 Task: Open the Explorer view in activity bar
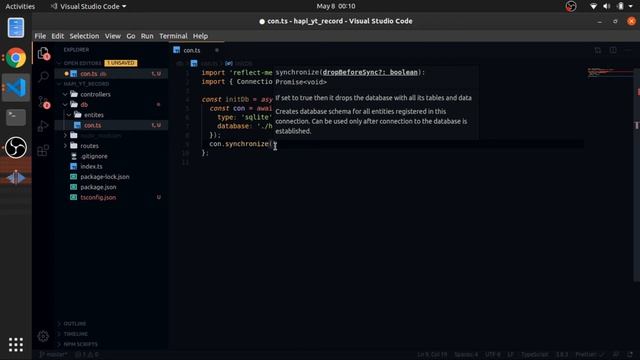tap(43, 53)
